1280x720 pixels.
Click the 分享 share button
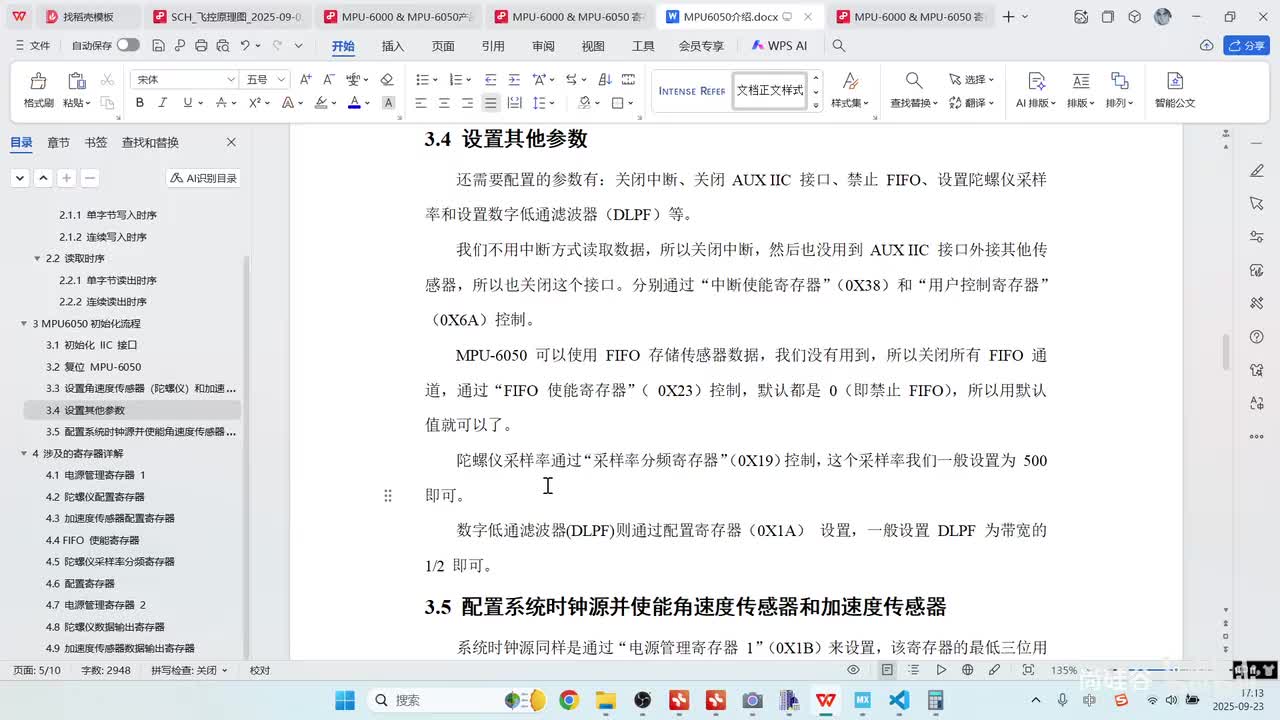1246,46
